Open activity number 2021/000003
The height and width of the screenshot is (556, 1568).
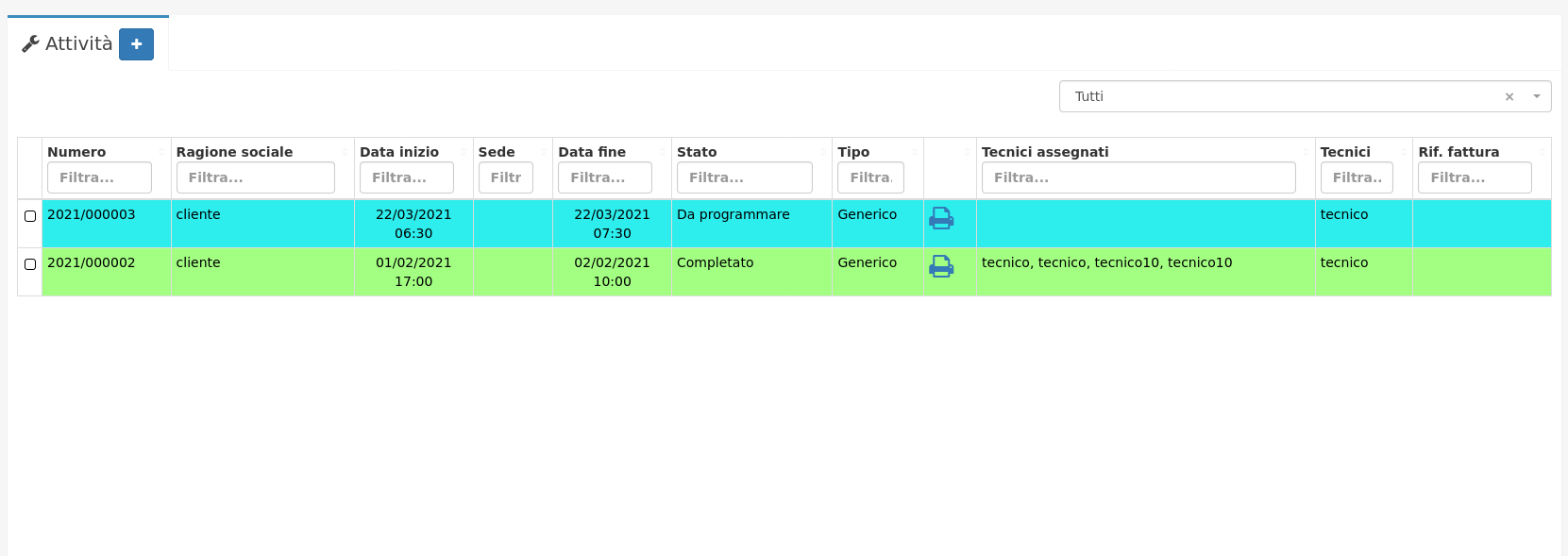[92, 214]
